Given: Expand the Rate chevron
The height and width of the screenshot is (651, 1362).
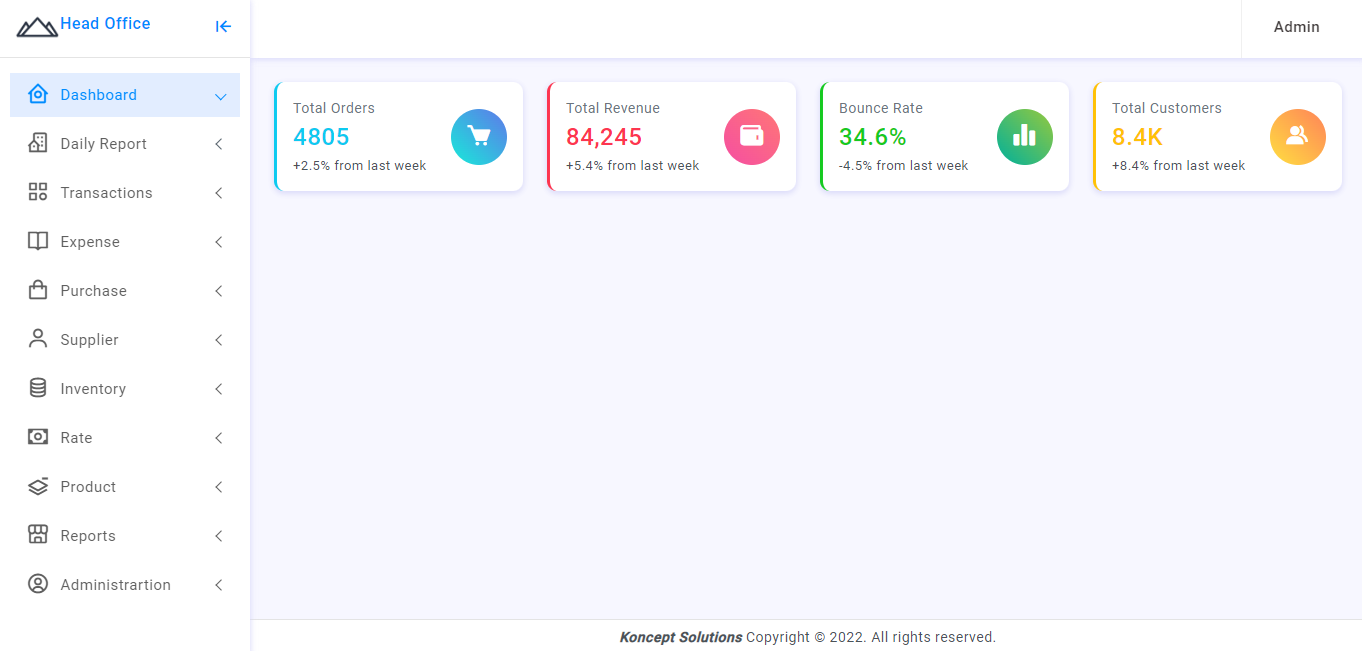Looking at the screenshot, I should coord(219,438).
